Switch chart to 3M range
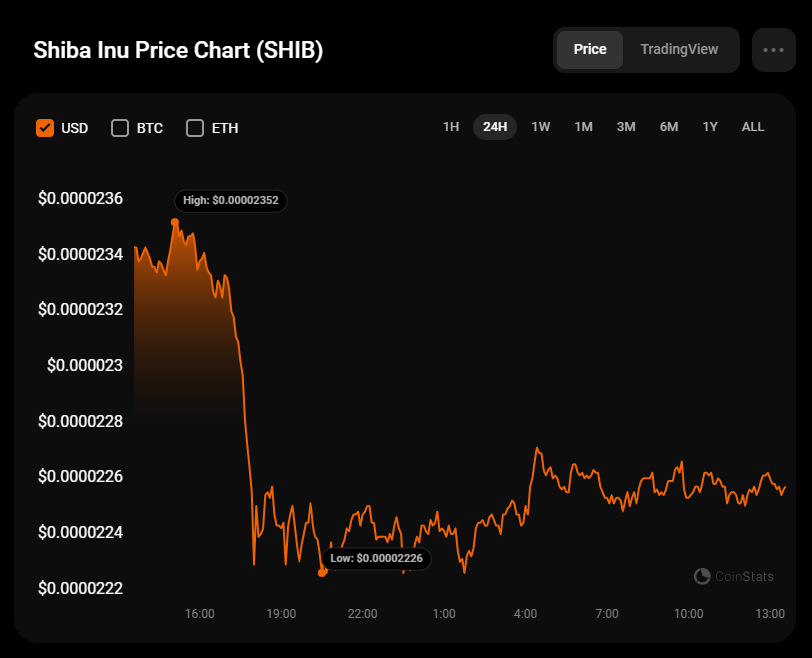 click(x=626, y=127)
